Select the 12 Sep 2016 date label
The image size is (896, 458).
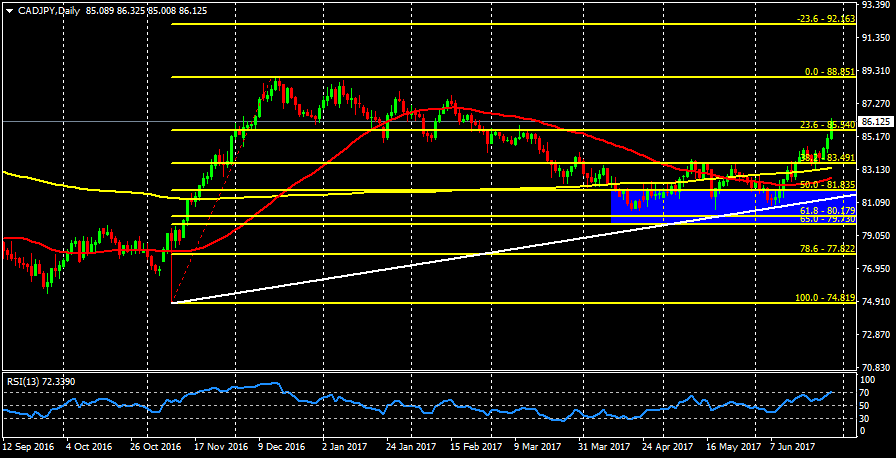[x=30, y=447]
